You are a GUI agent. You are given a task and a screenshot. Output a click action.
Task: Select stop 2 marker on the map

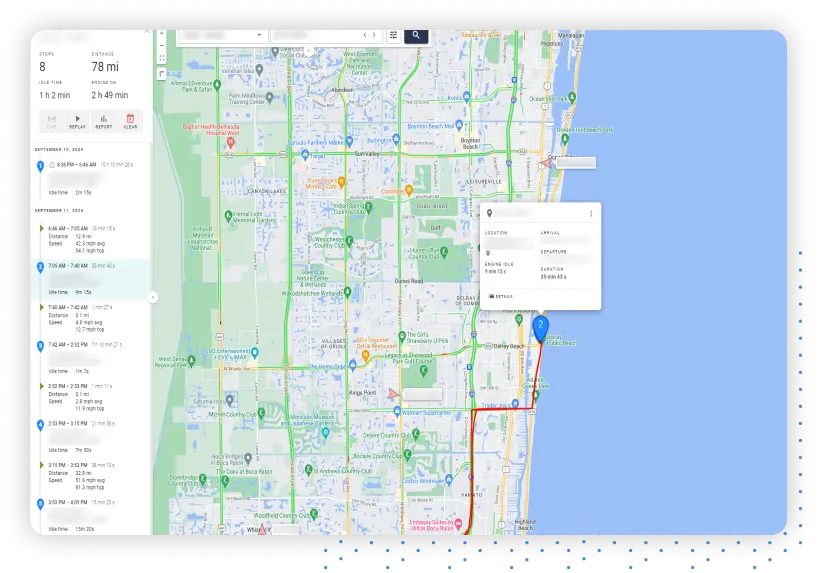click(541, 327)
